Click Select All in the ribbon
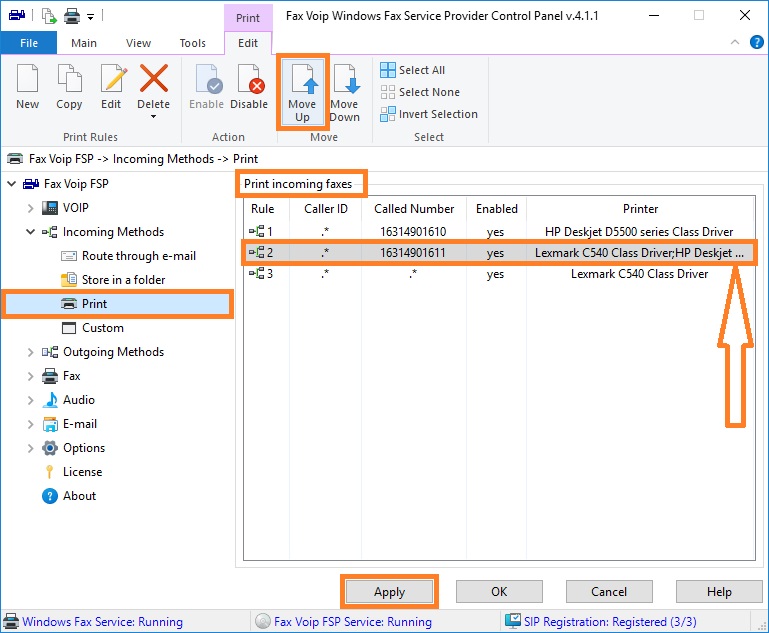Screen dimensions: 769x633 (413, 70)
